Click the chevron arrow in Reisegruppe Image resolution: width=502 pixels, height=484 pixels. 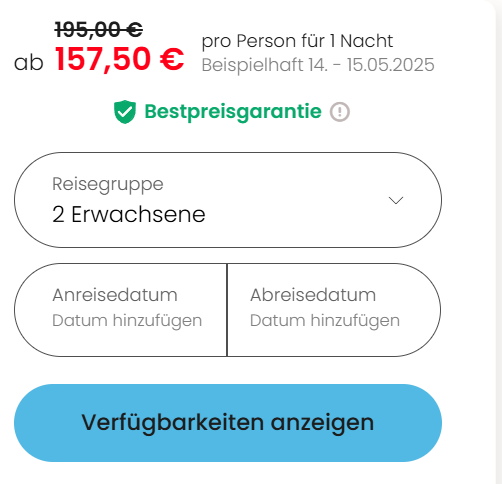coord(396,200)
